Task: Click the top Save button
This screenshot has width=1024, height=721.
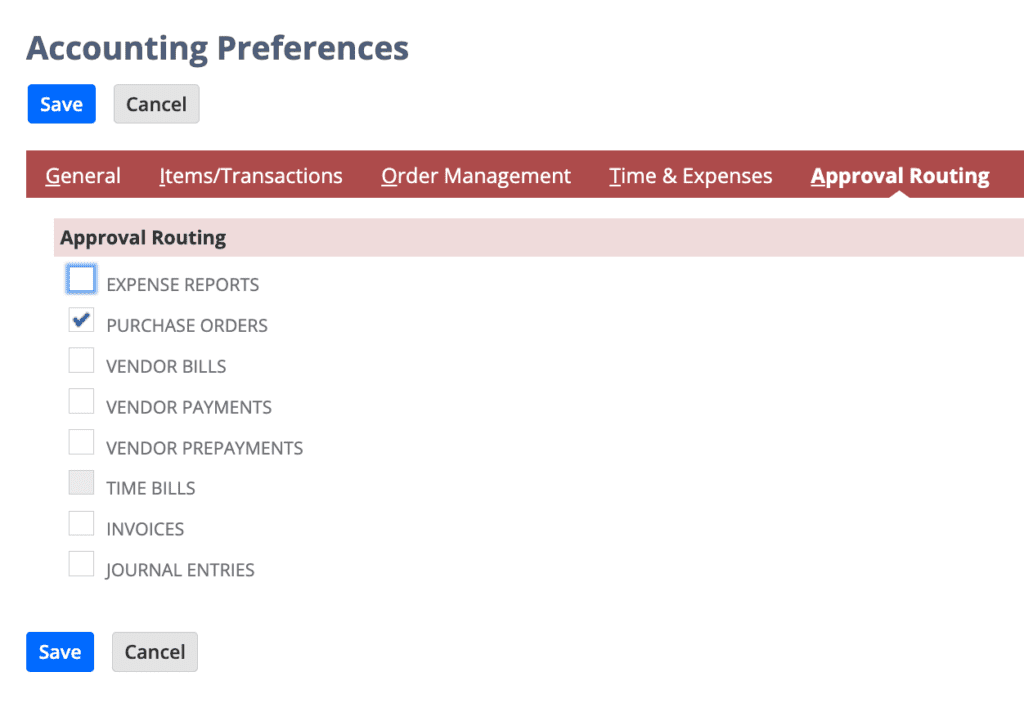Action: 61,104
